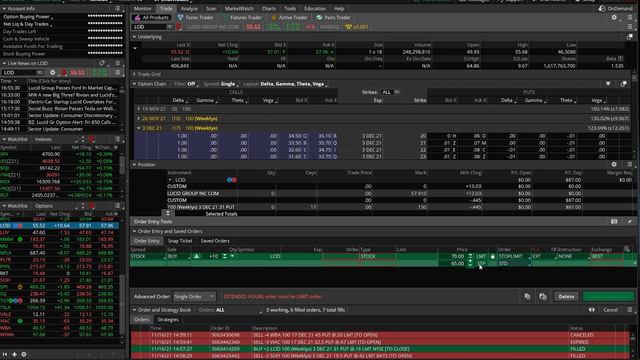
Task: Switch to the Monitor tab
Action: (x=142, y=9)
